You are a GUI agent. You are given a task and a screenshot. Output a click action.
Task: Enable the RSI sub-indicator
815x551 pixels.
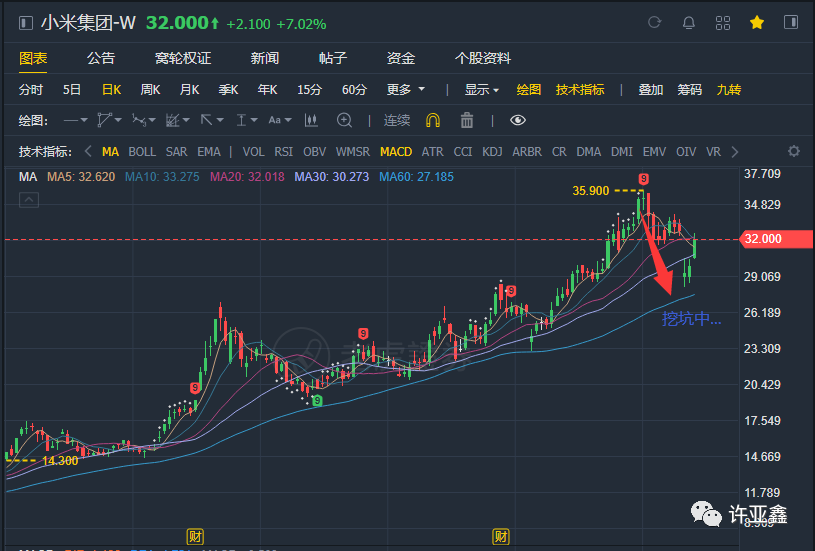point(283,152)
